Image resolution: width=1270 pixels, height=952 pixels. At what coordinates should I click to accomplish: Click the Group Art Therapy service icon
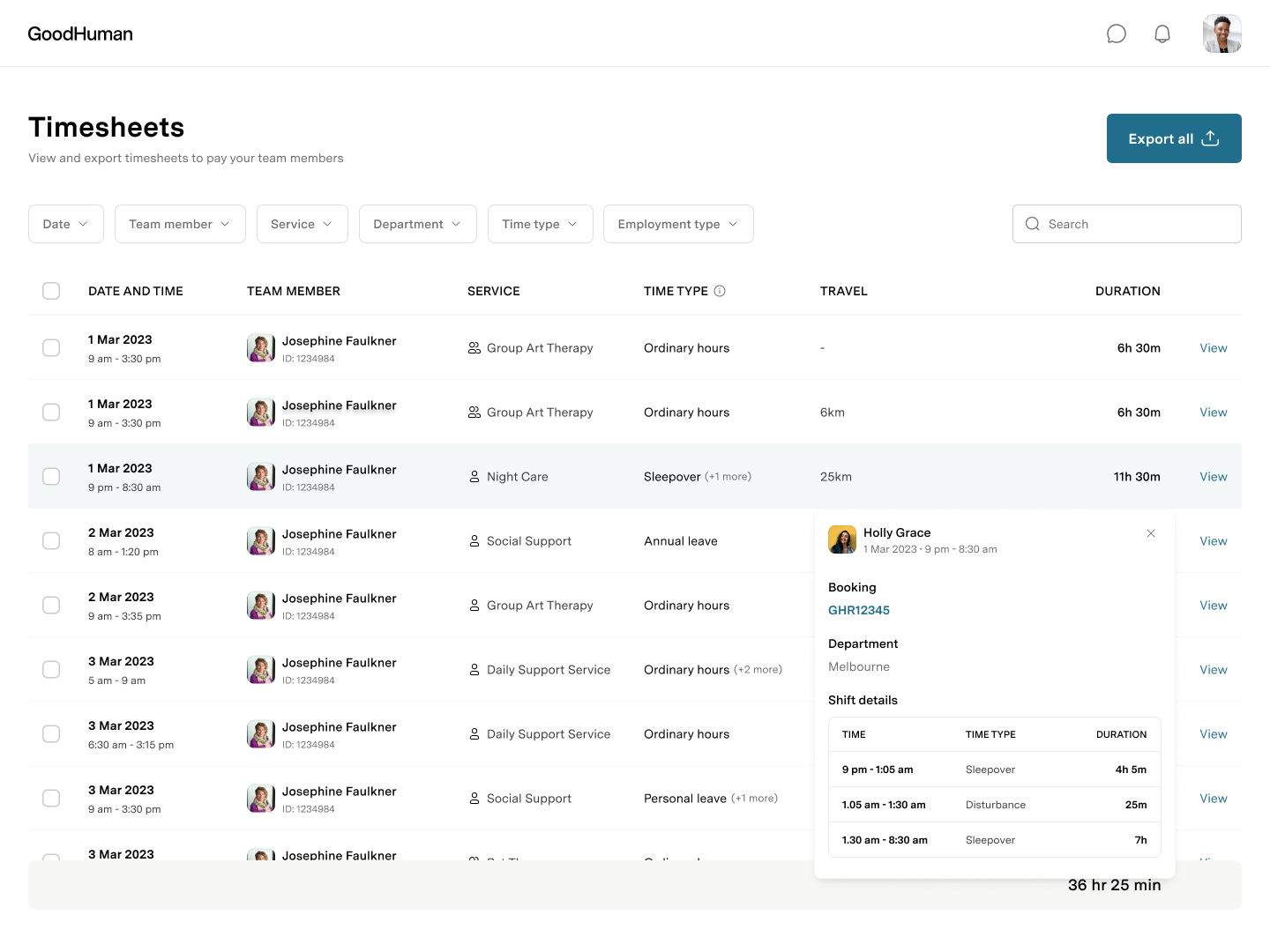[x=474, y=347]
